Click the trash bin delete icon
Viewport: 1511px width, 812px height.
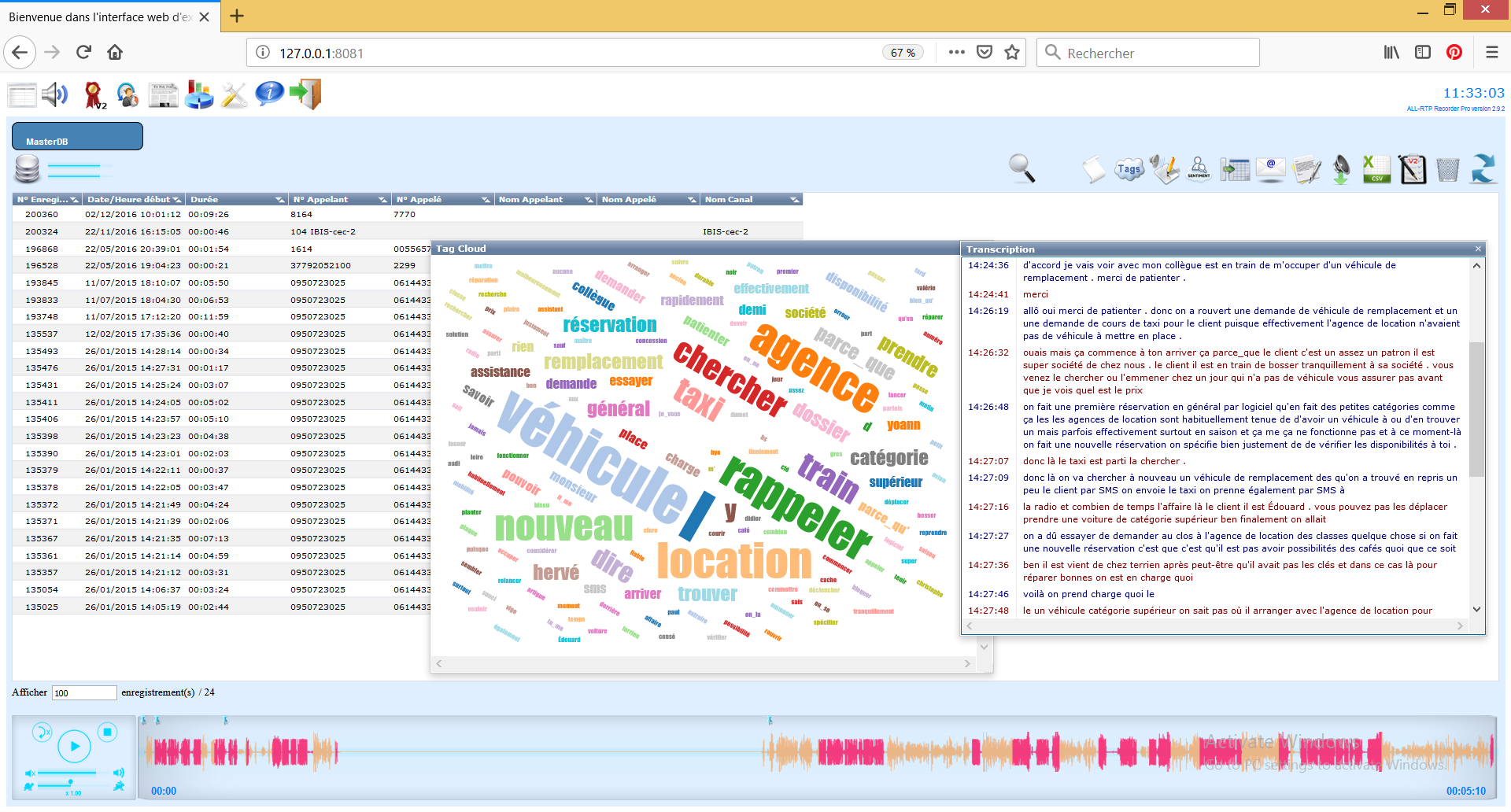1447,169
